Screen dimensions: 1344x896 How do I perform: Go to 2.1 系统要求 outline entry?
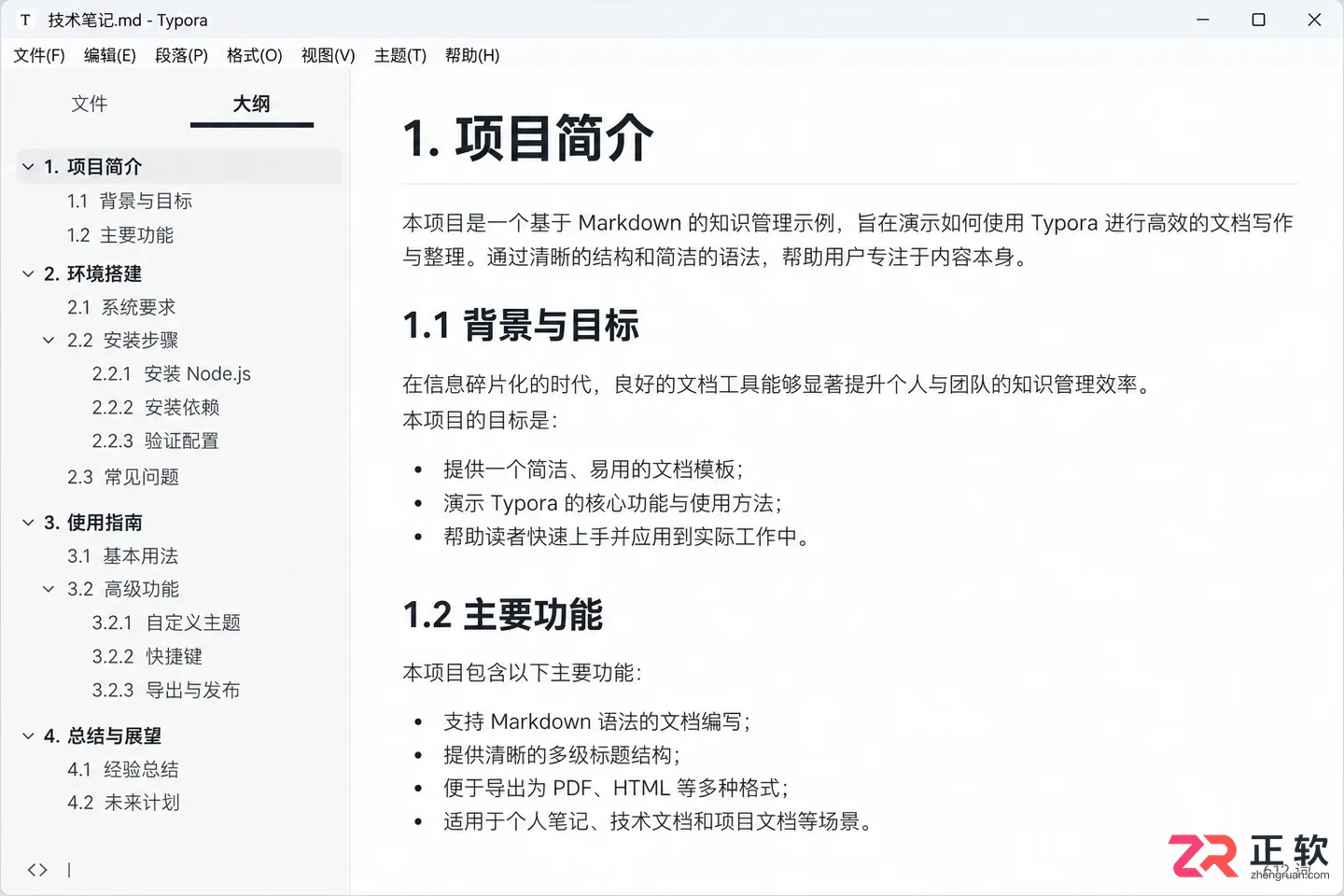point(121,307)
